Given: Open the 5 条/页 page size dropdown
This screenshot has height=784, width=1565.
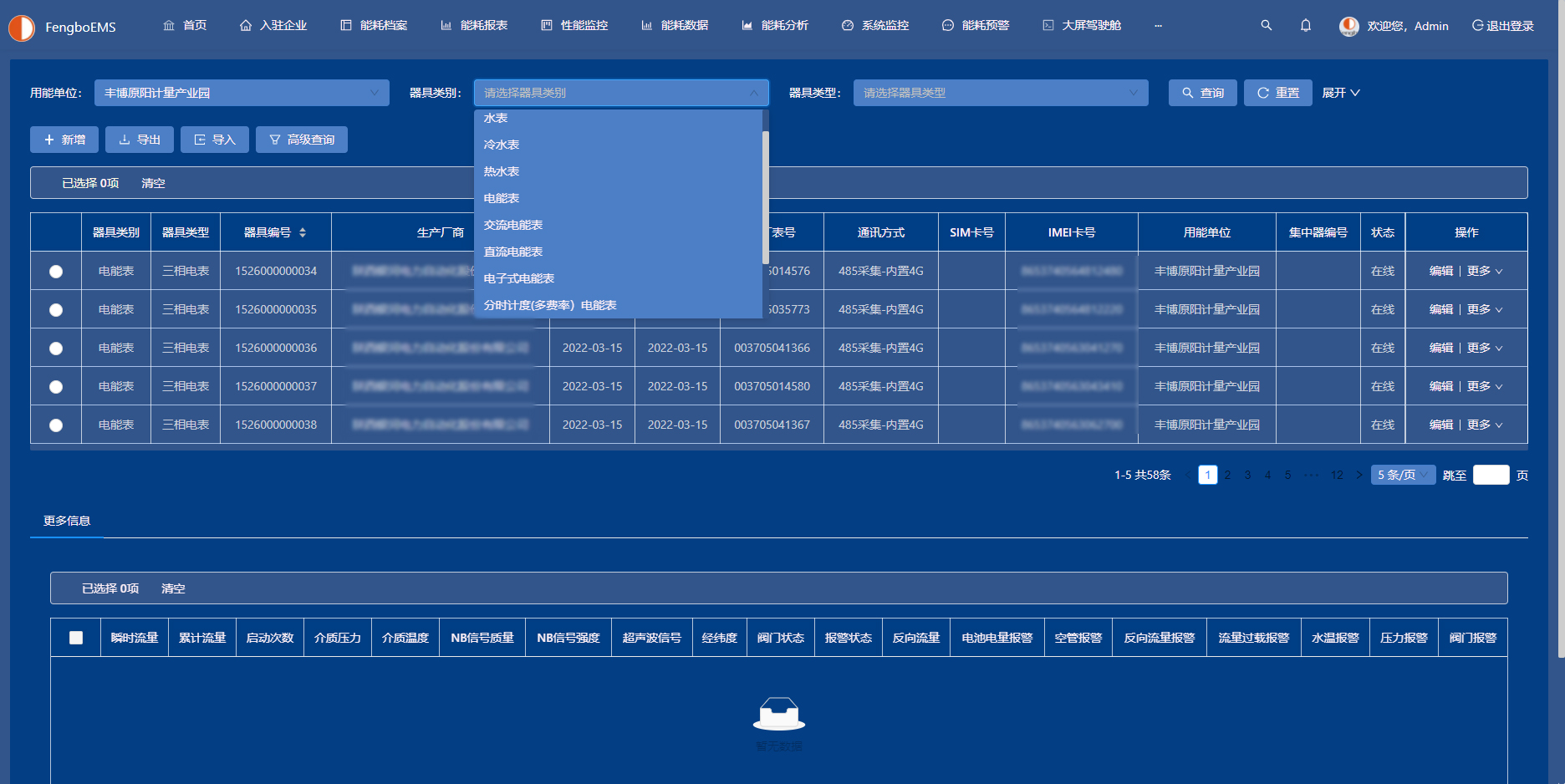Looking at the screenshot, I should tap(1402, 475).
